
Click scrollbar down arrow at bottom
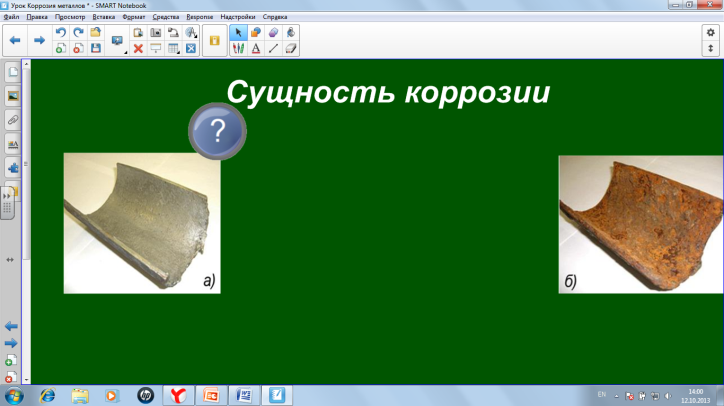(26, 380)
